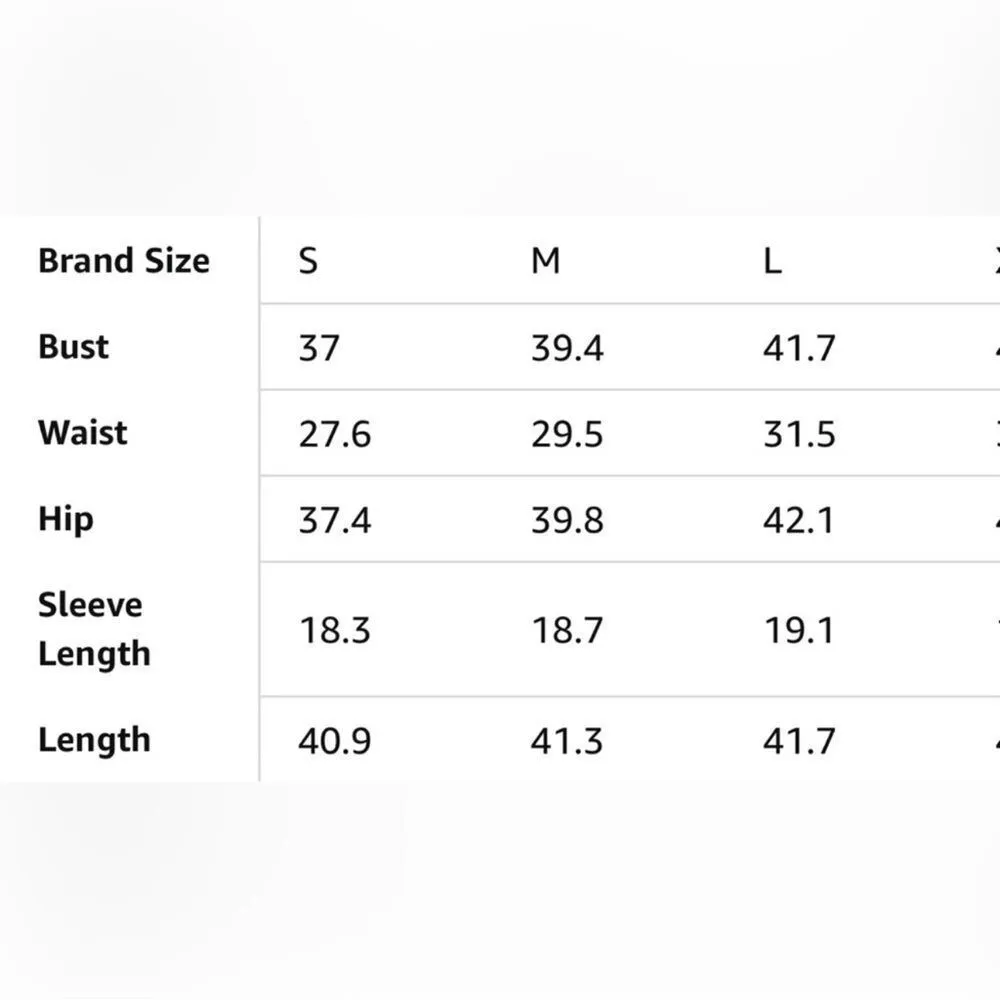Image resolution: width=1000 pixels, height=1000 pixels.
Task: Select the S size column header
Action: [308, 261]
